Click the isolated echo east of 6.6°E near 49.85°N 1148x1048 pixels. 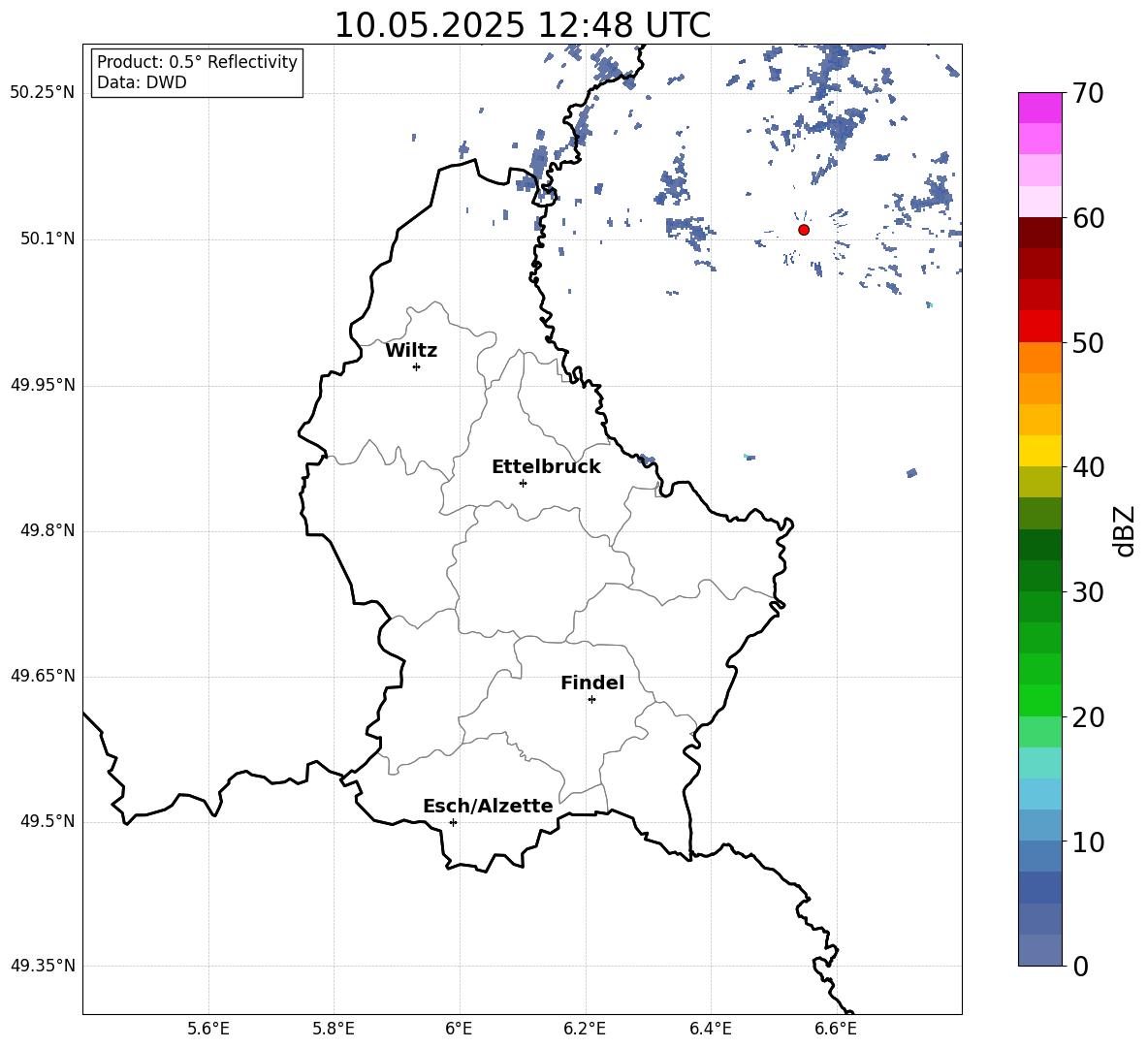(911, 473)
